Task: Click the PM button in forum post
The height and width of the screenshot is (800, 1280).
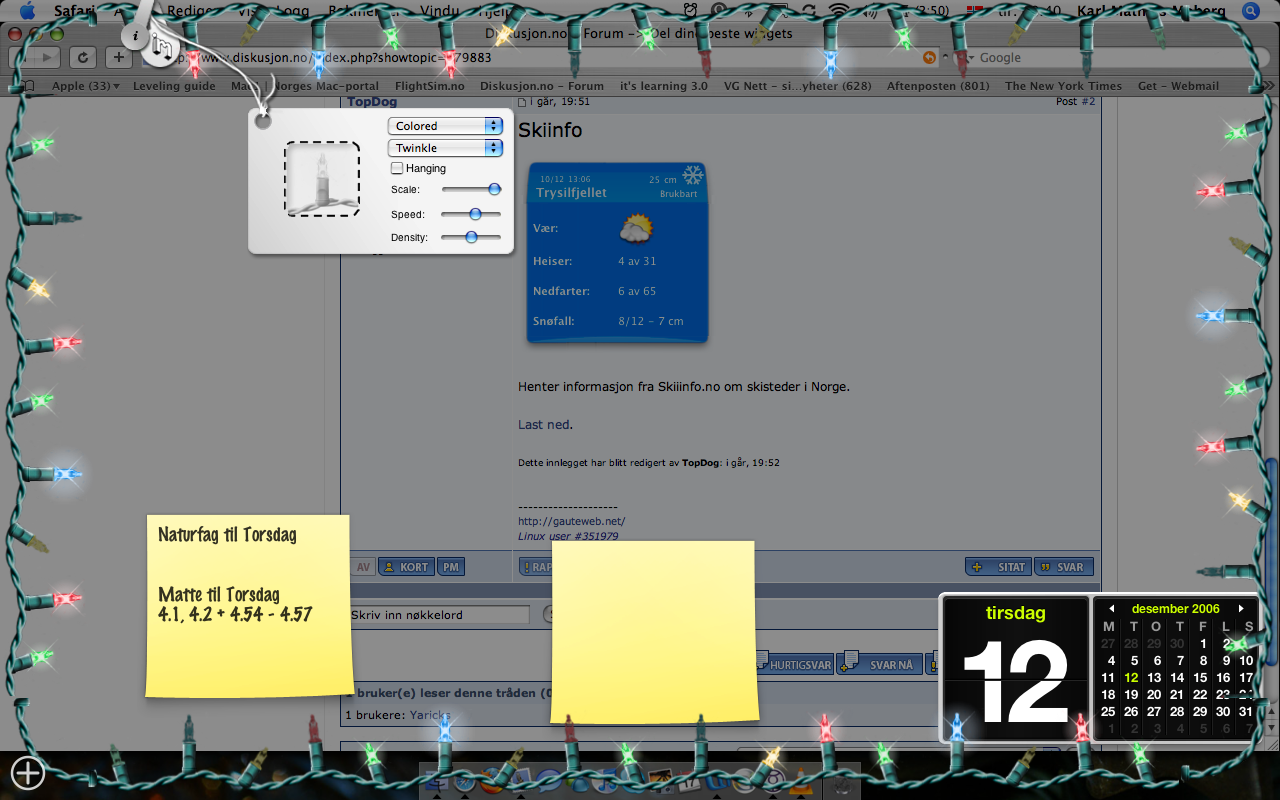Action: pos(451,567)
